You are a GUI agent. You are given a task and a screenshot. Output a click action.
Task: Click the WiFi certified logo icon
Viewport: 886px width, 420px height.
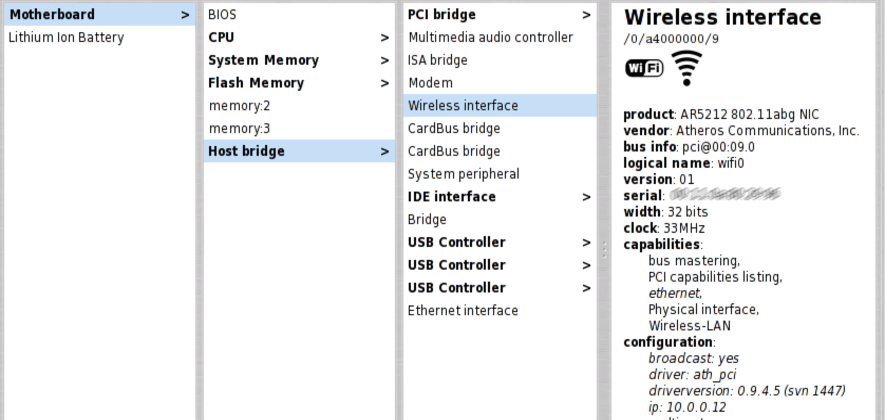(643, 68)
